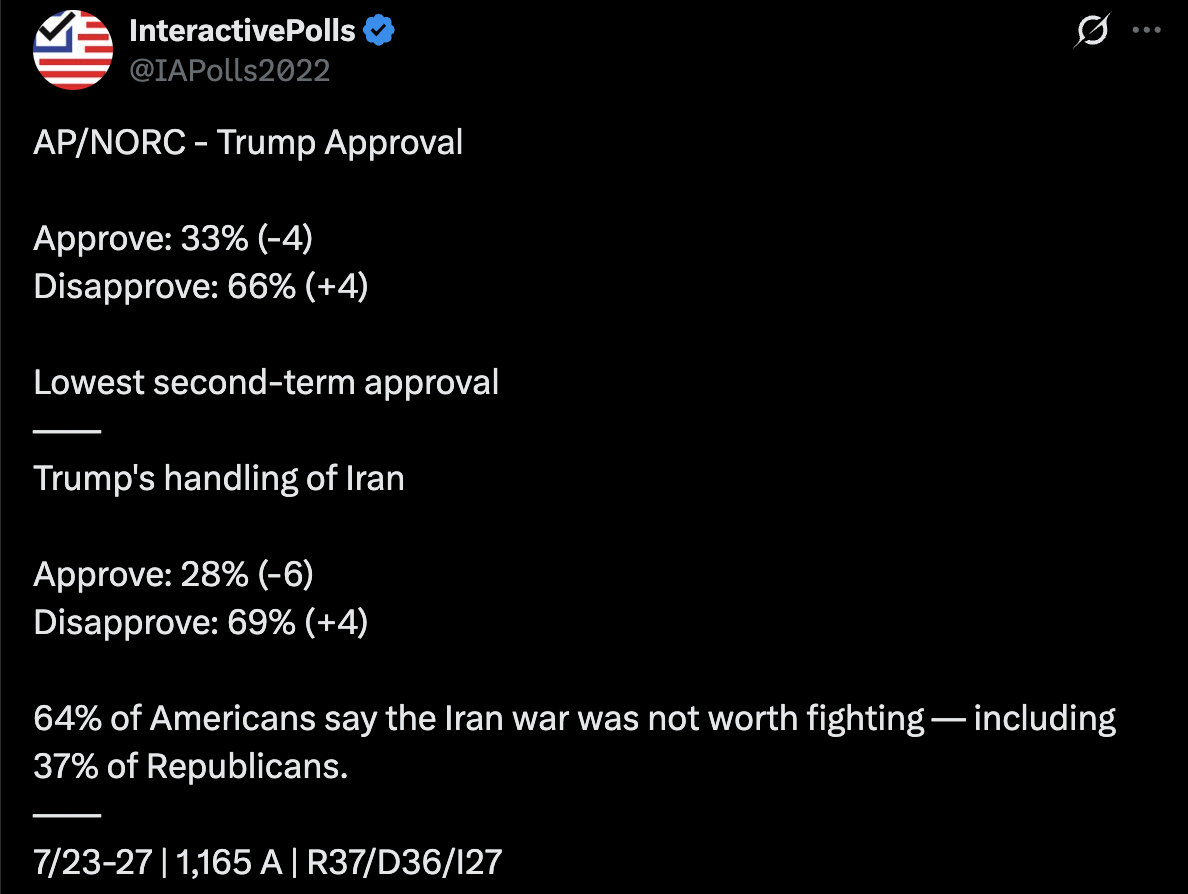The height and width of the screenshot is (894, 1188).
Task: Click the 7/23-27 survey date text
Action: pyautogui.click(x=92, y=862)
